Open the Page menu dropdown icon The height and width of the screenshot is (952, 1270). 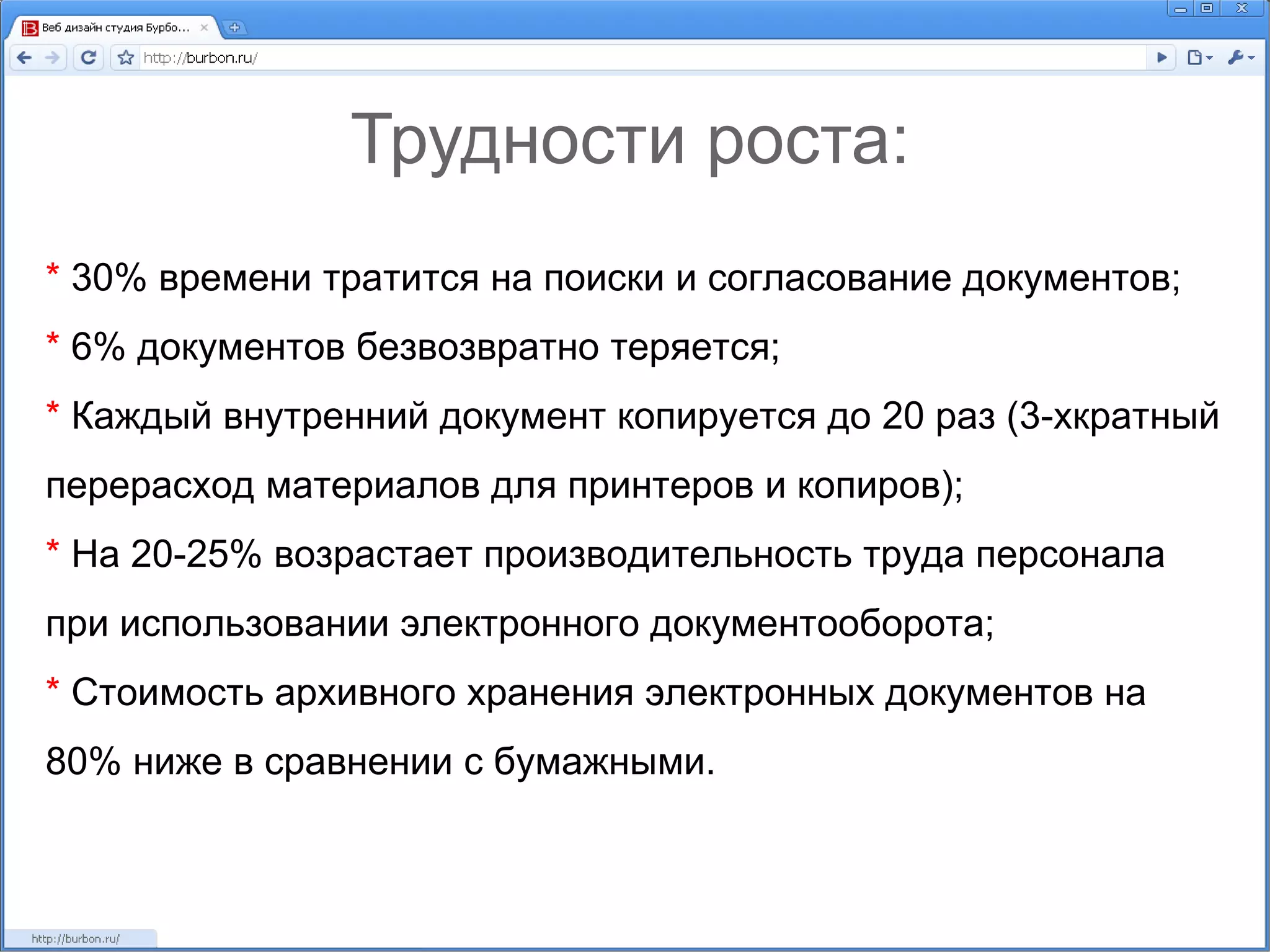click(1200, 58)
